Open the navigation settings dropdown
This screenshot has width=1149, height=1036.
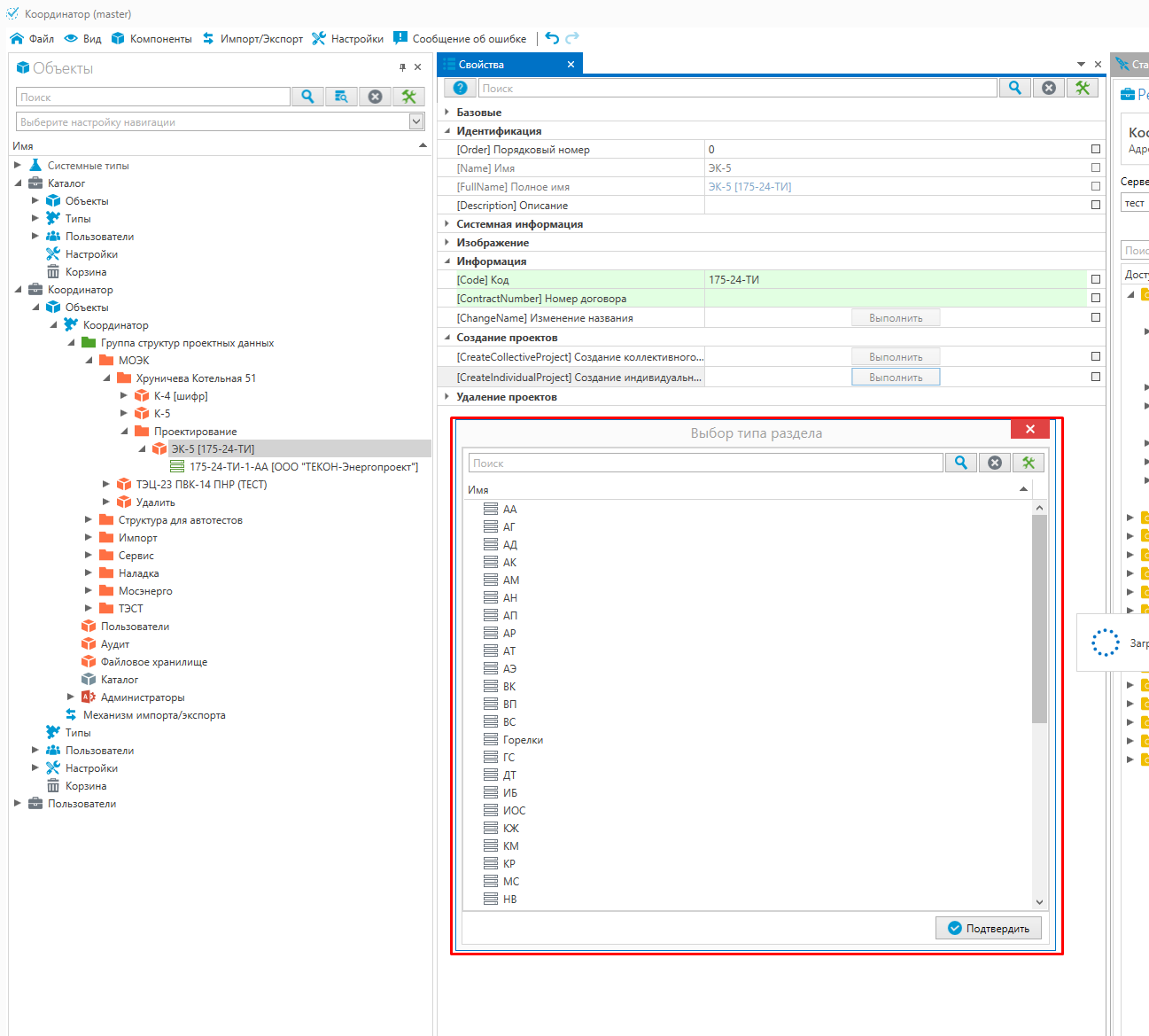(416, 121)
